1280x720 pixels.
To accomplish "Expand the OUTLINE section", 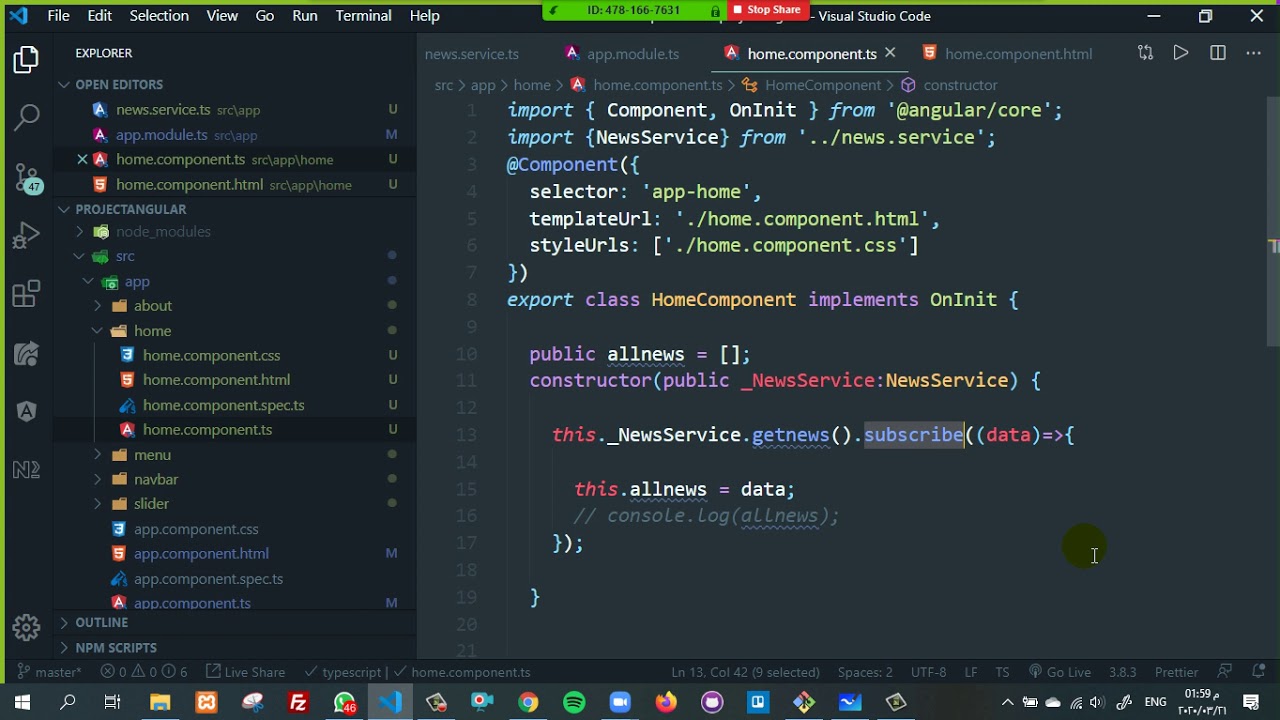I will (102, 622).
